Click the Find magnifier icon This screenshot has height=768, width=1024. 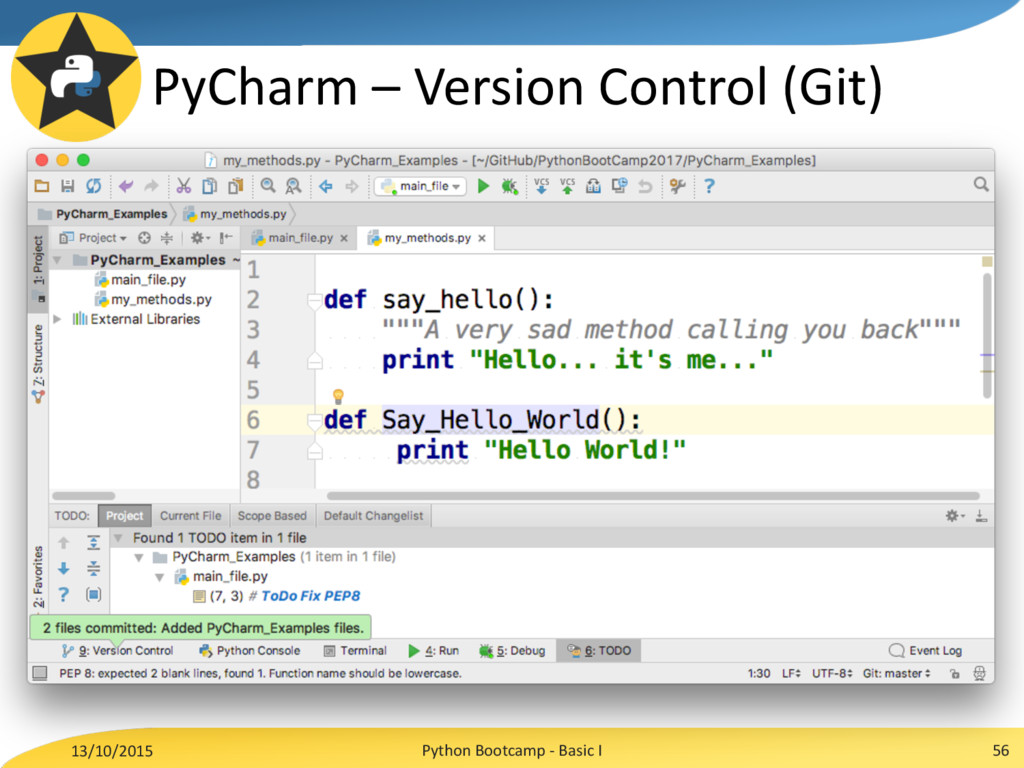click(x=268, y=186)
